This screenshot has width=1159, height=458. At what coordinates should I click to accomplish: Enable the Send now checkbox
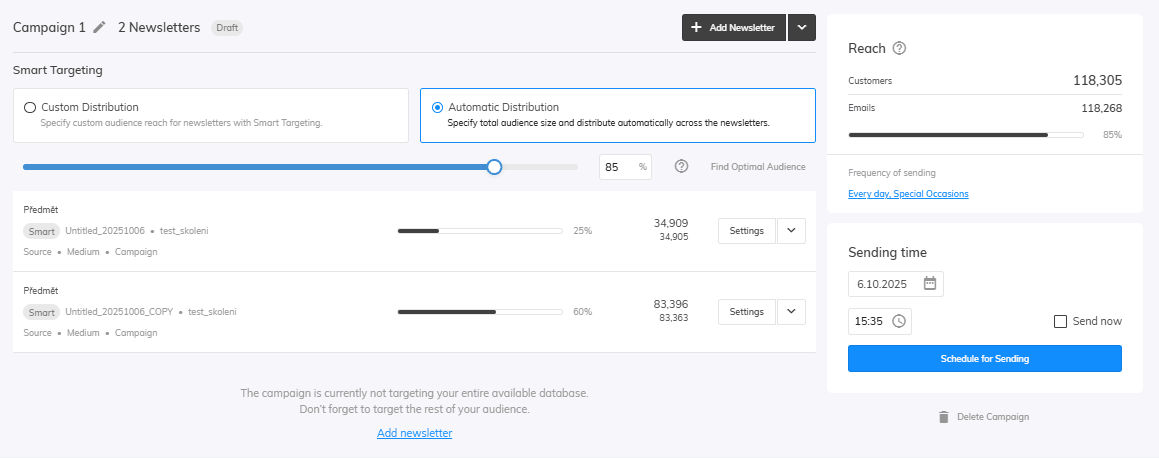point(1061,321)
